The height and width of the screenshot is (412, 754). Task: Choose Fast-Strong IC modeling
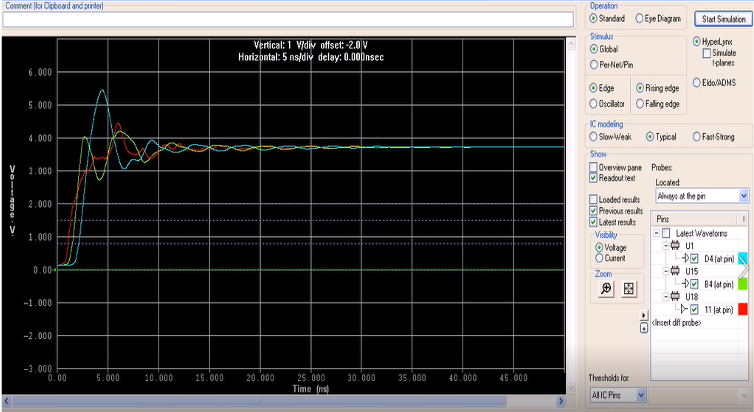click(696, 137)
